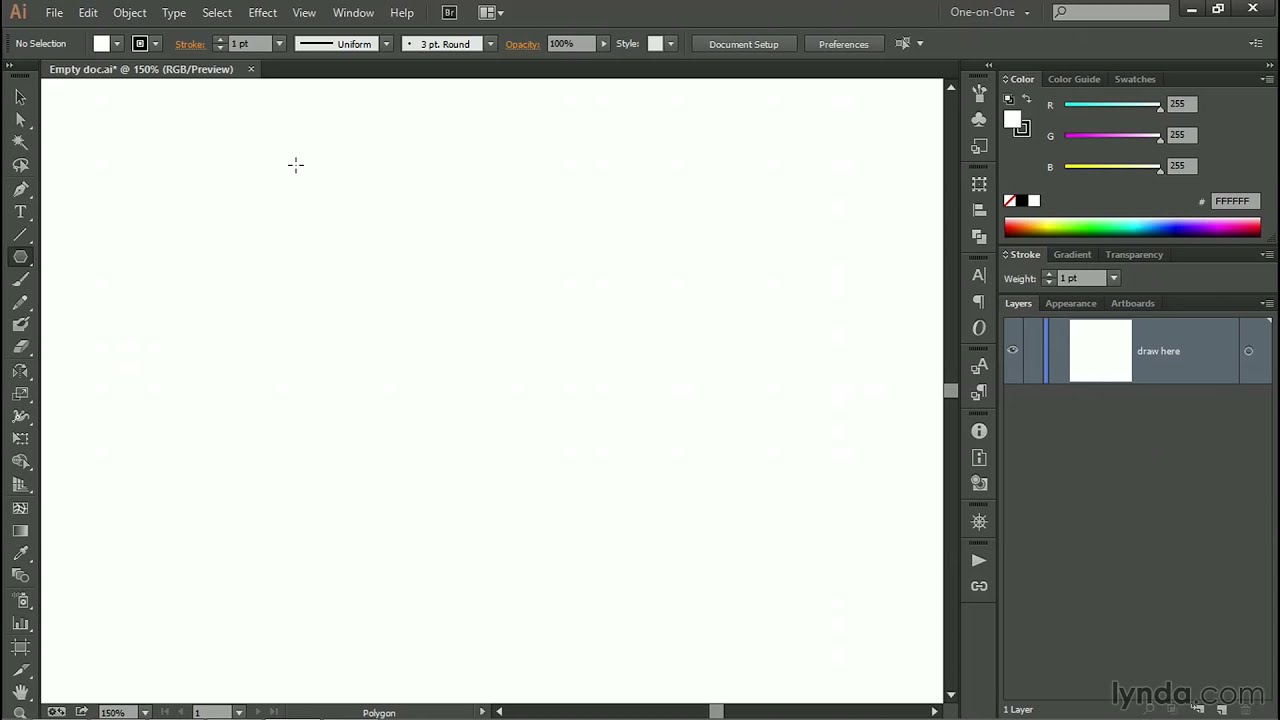Open the Actions panel (play icon)
The image size is (1280, 720).
click(x=979, y=561)
